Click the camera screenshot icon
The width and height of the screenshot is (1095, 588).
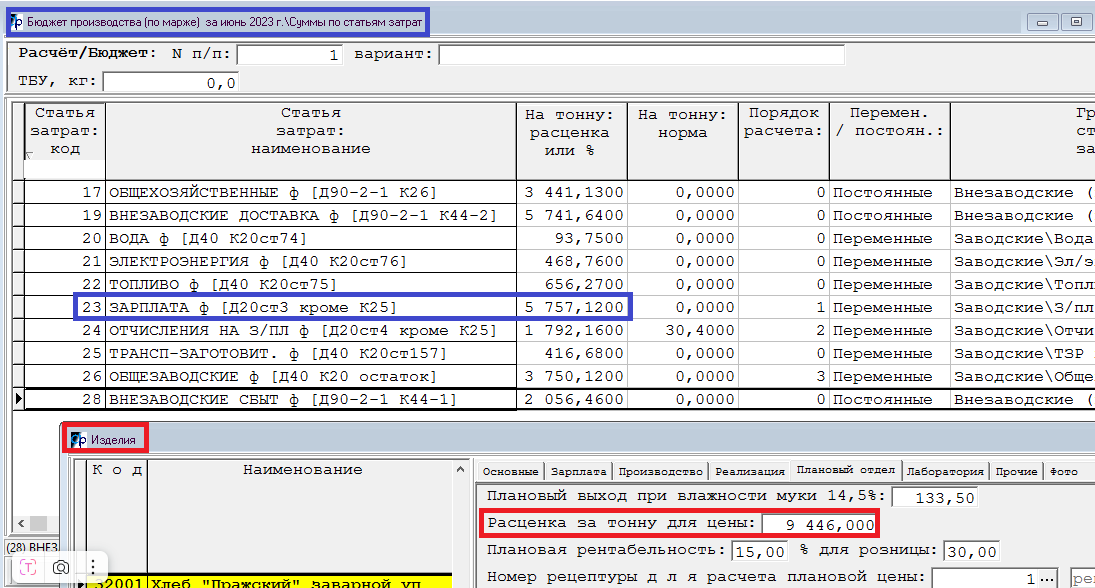(x=61, y=566)
